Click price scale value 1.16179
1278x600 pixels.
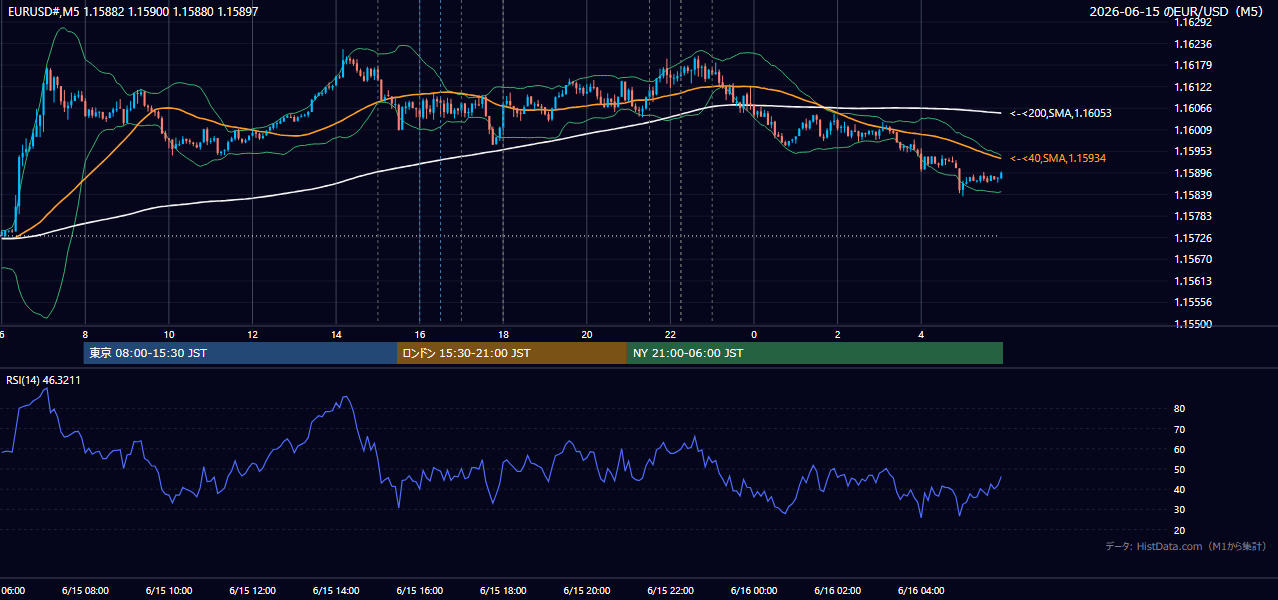coord(1193,65)
